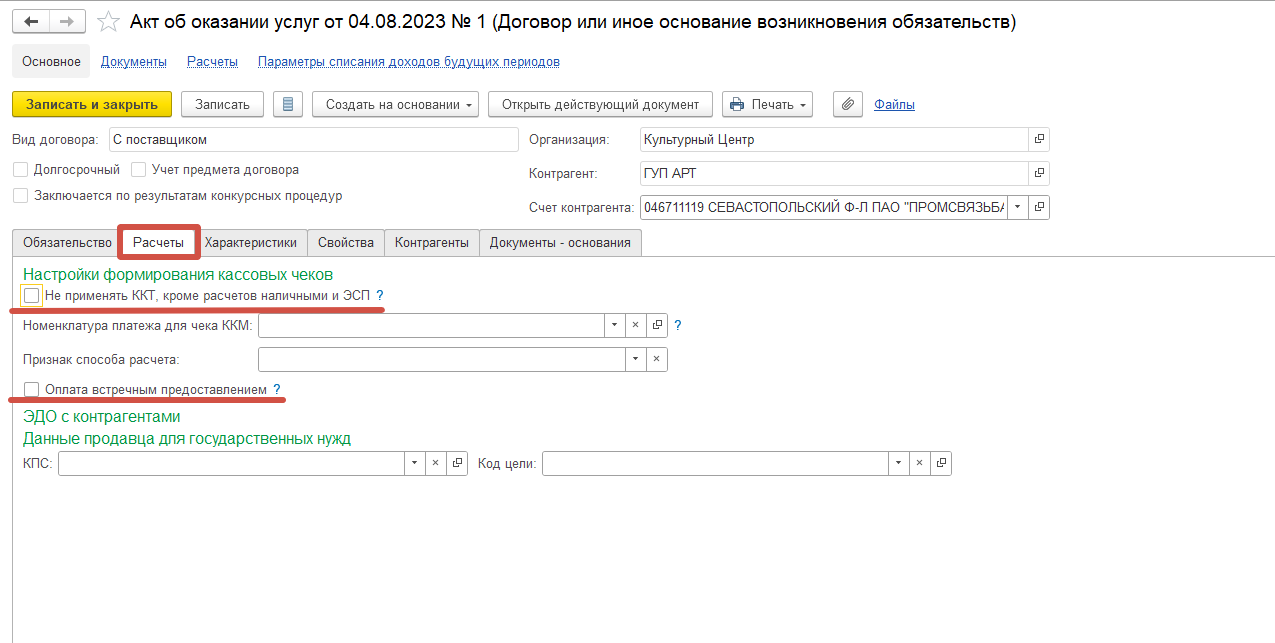Click the Вид договора input field

point(314,140)
